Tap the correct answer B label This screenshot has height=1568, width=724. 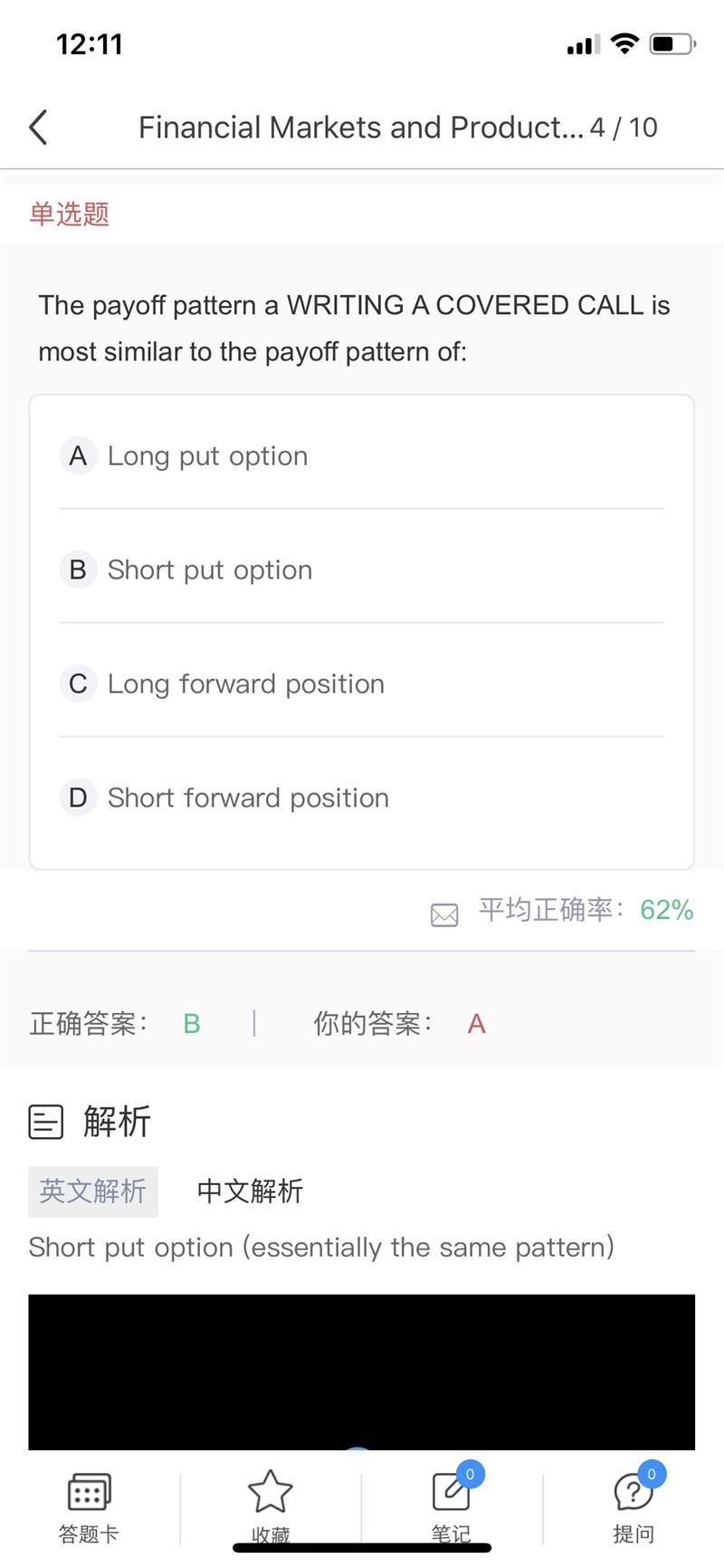click(x=191, y=1024)
